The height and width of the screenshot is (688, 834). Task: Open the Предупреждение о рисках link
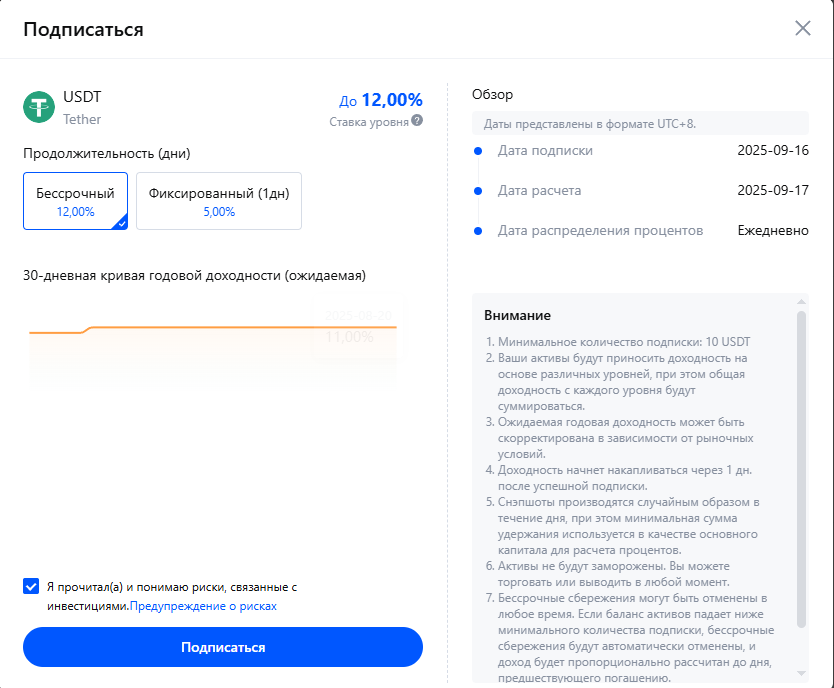coord(203,606)
